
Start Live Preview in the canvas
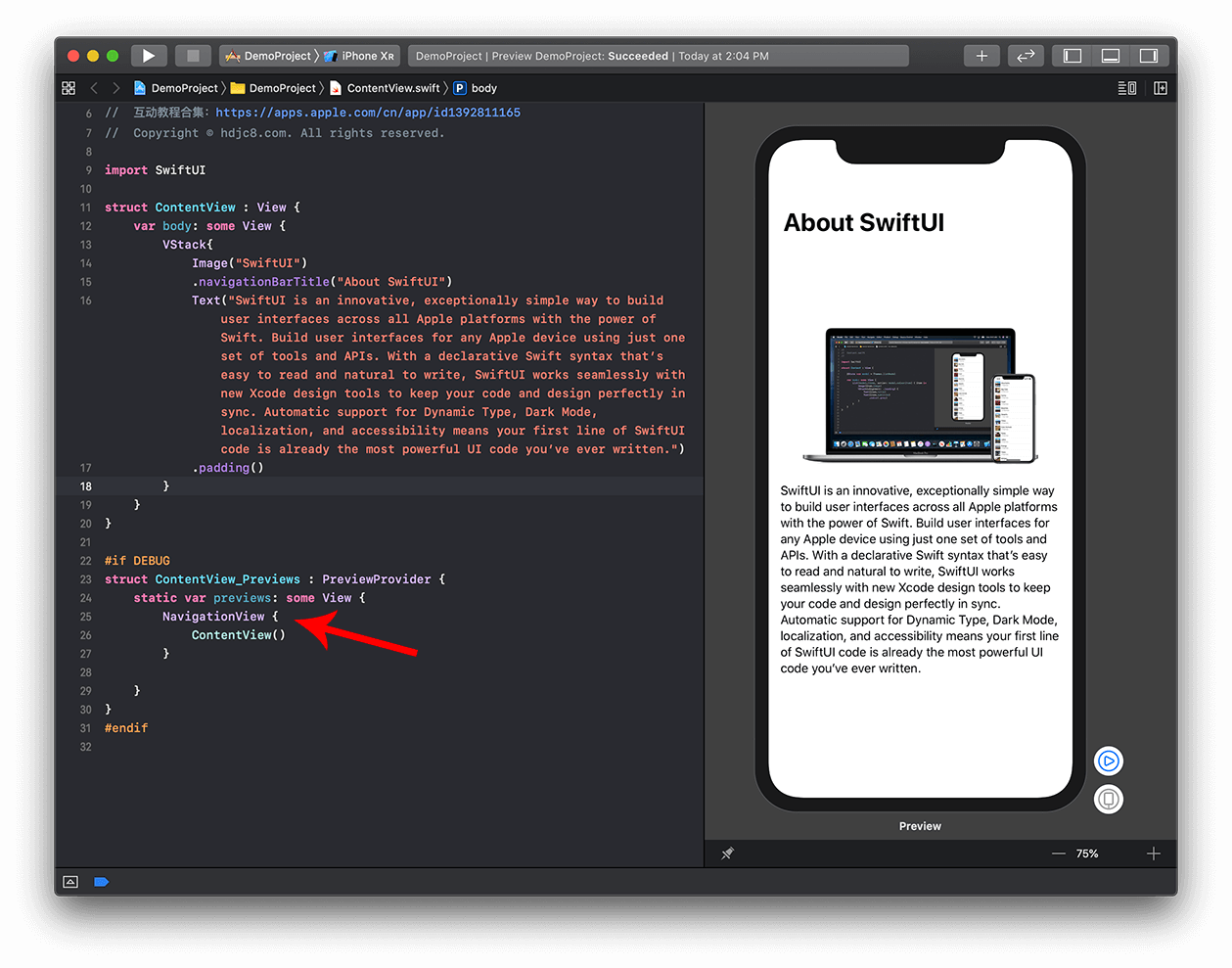click(x=1109, y=761)
